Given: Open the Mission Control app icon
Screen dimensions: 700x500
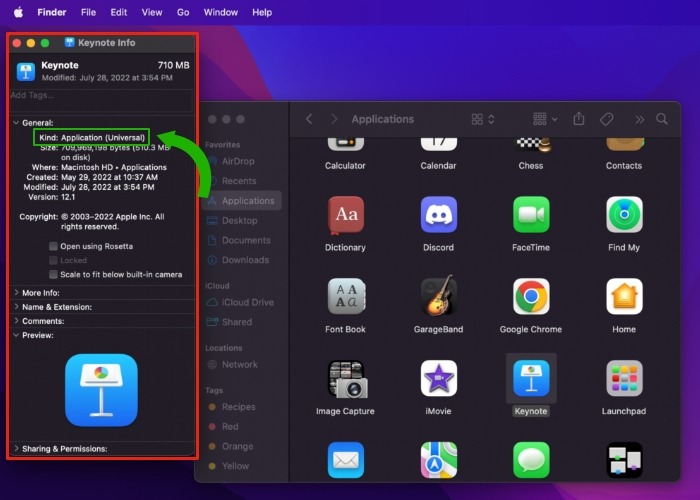Looking at the screenshot, I should tap(624, 460).
